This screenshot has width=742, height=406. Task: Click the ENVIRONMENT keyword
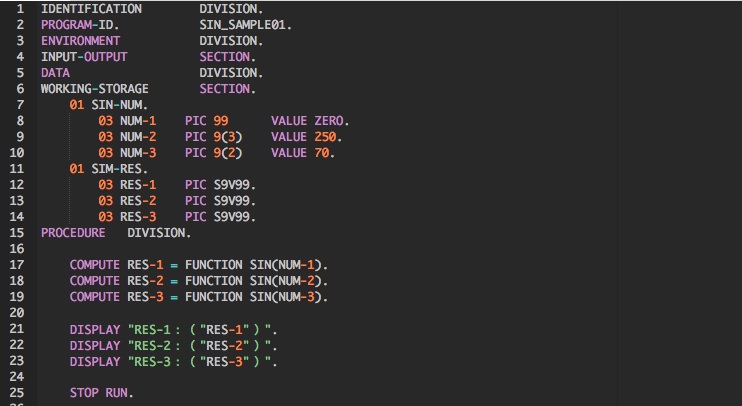click(80, 40)
